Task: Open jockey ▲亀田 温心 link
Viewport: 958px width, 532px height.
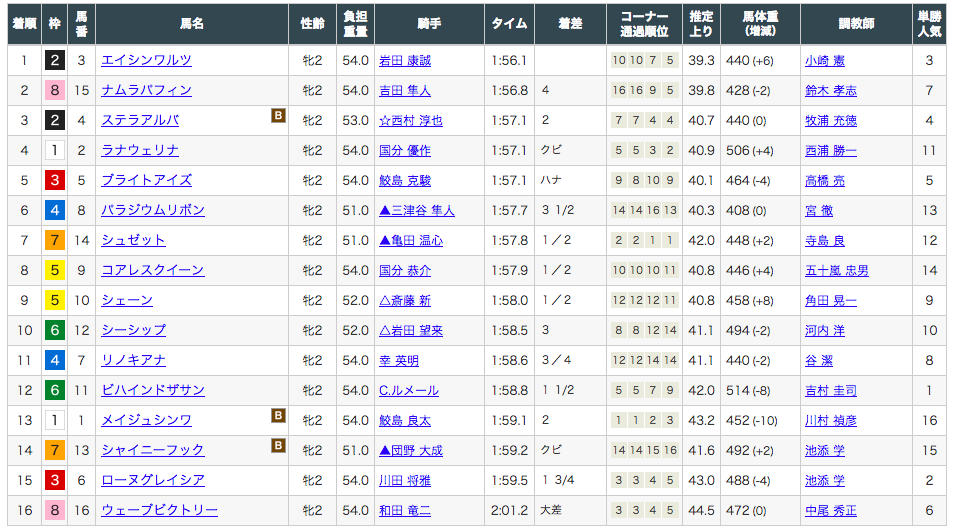Action: [x=411, y=240]
